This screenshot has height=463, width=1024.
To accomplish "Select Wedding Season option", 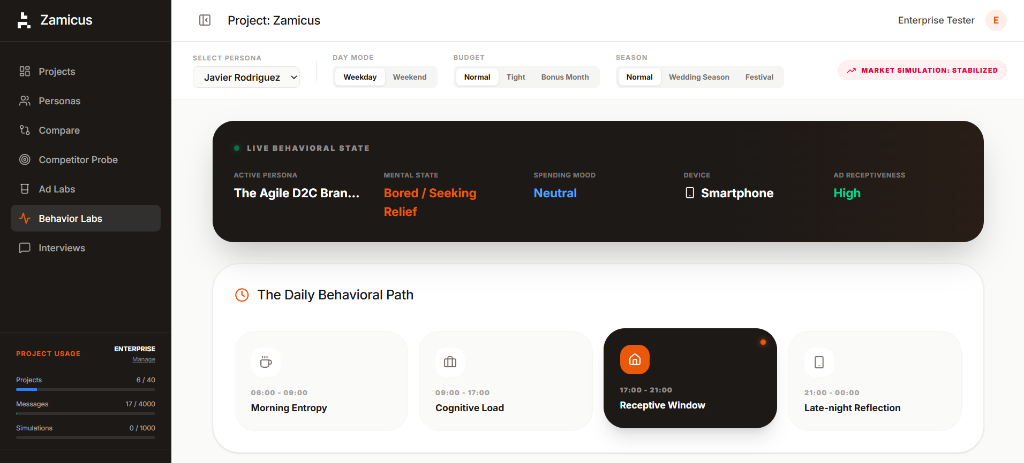I will pos(699,77).
